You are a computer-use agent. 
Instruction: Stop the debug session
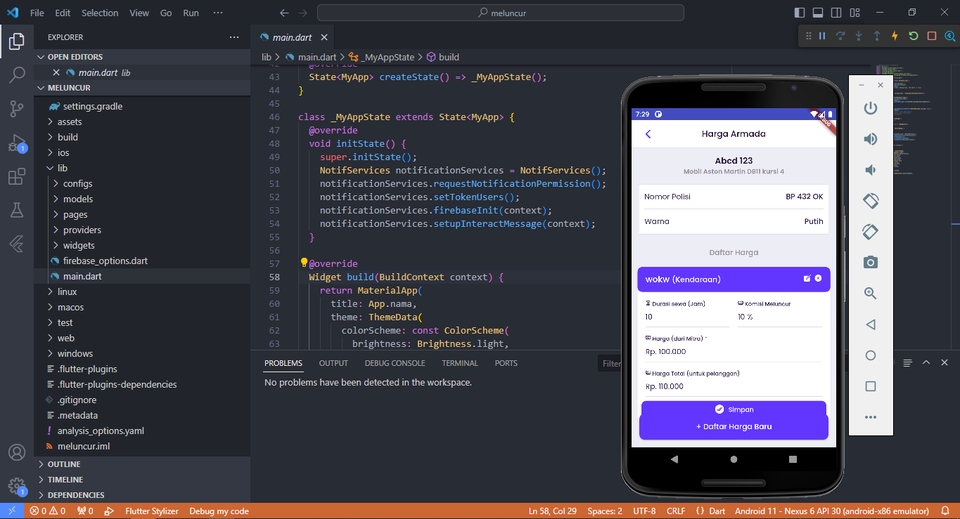click(x=932, y=36)
